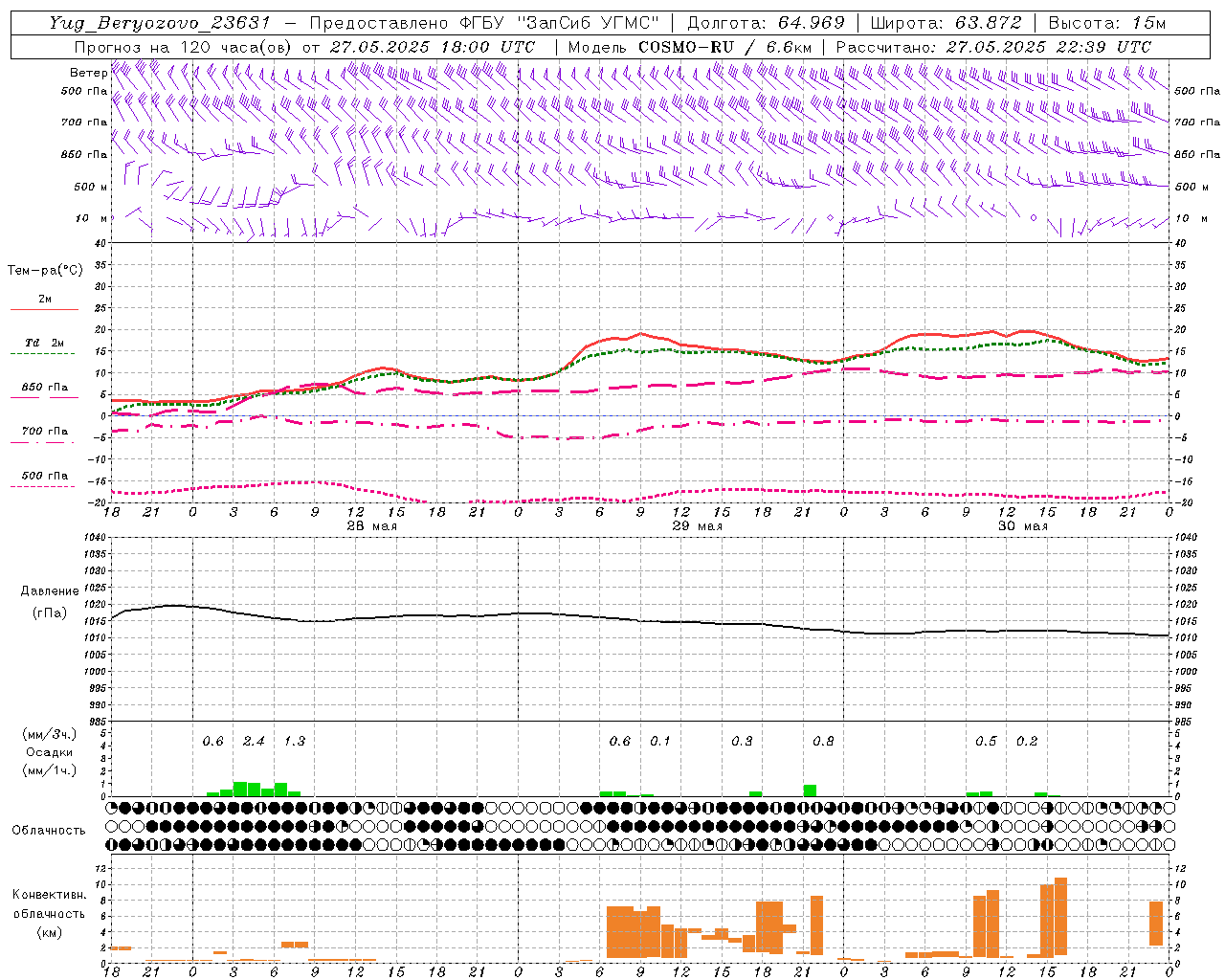
Task: Click the Ветер wind panel label
Action: coord(88,73)
